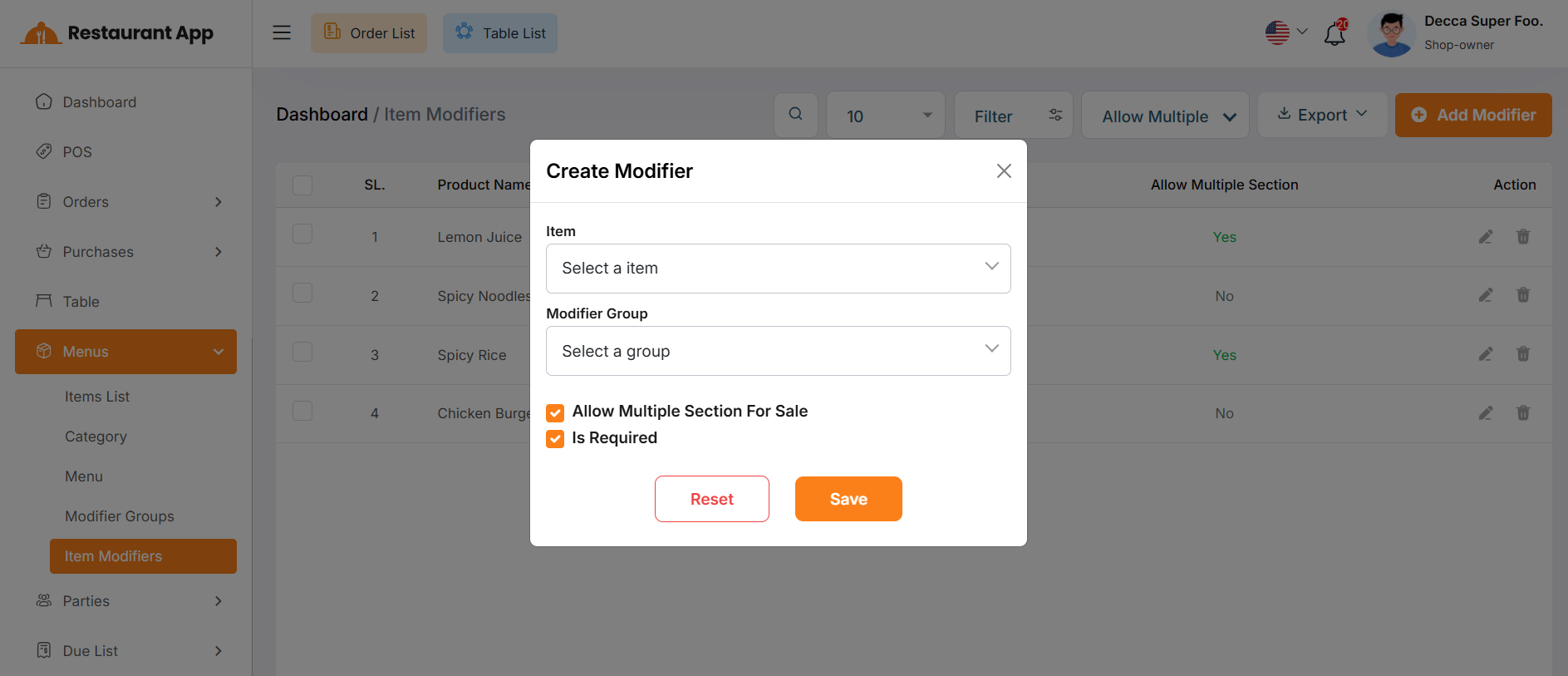Open the Select a item dropdown
The width and height of the screenshot is (1568, 676).
[778, 269]
